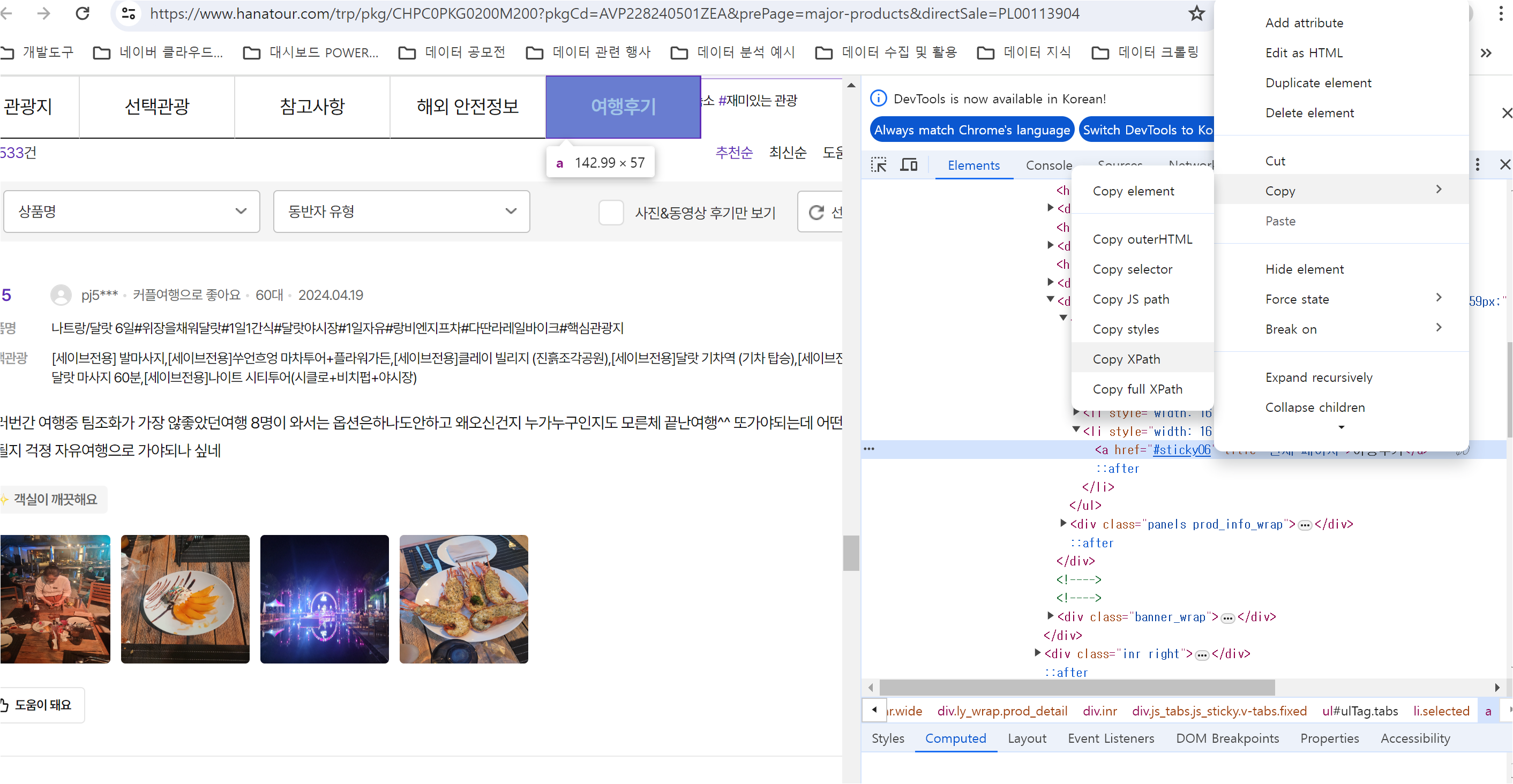The width and height of the screenshot is (1513, 784).
Task: Open the DevTools three-dot customize menu
Action: 1477,165
